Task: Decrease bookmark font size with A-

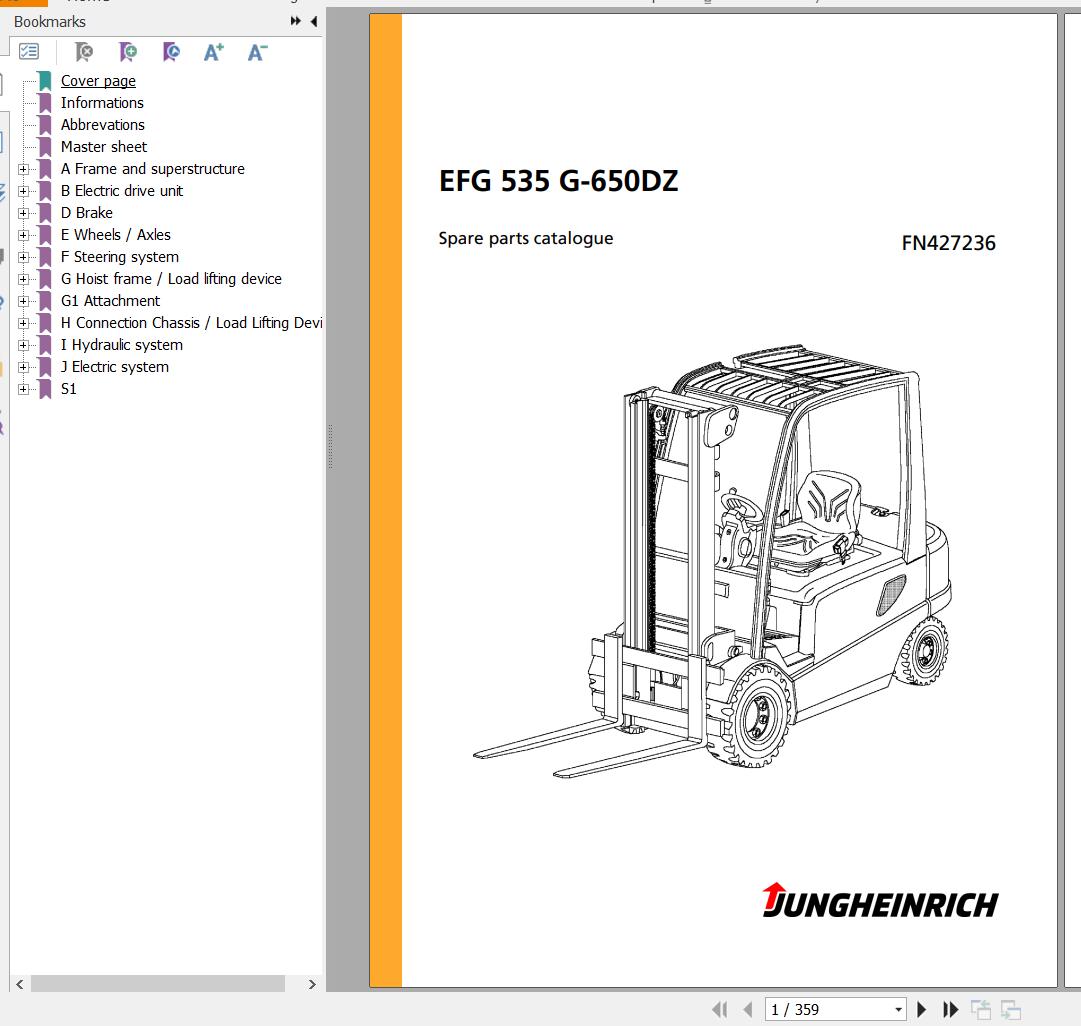Action: pos(257,52)
